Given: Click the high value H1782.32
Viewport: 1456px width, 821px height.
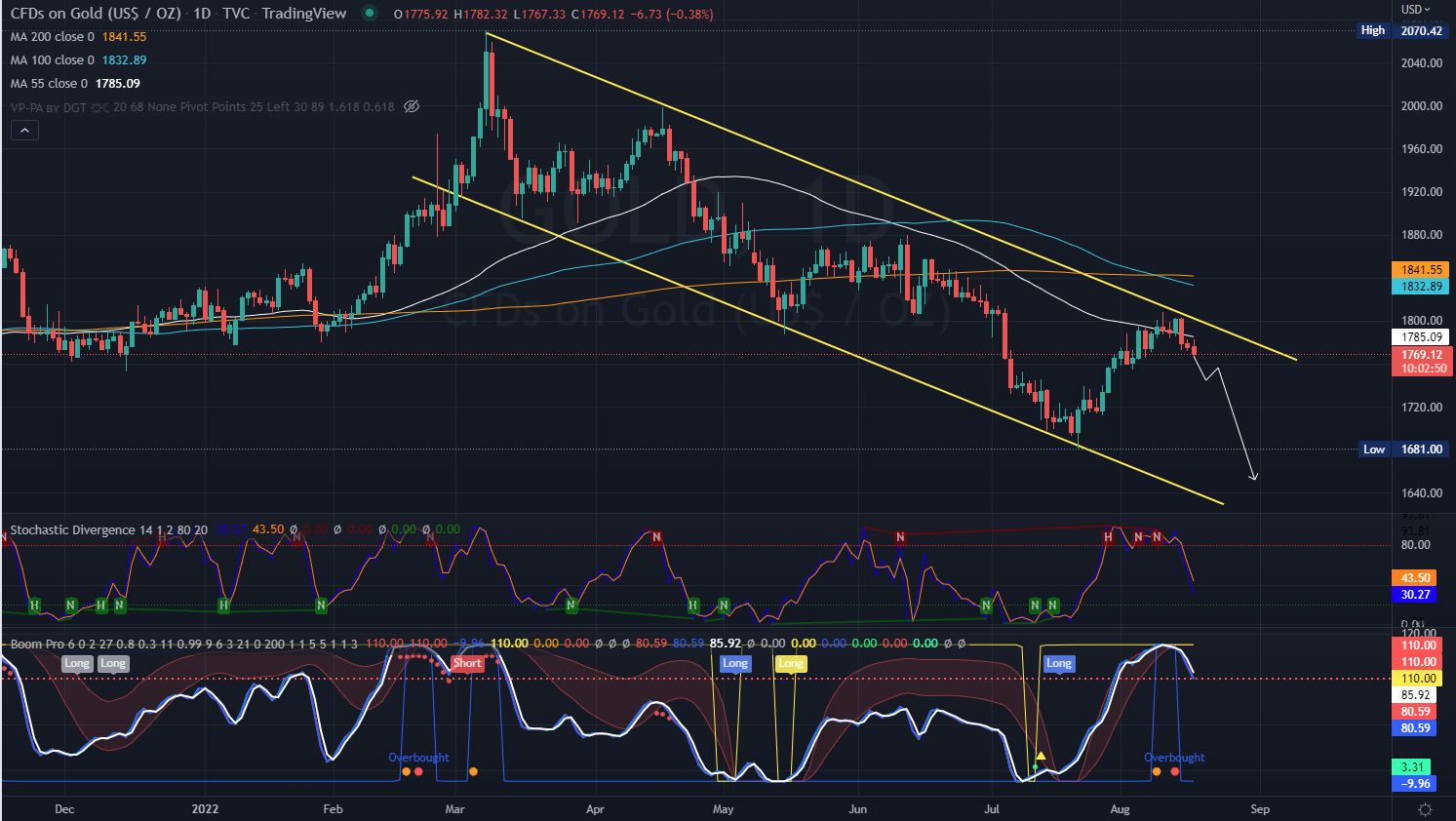Looking at the screenshot, I should point(480,15).
